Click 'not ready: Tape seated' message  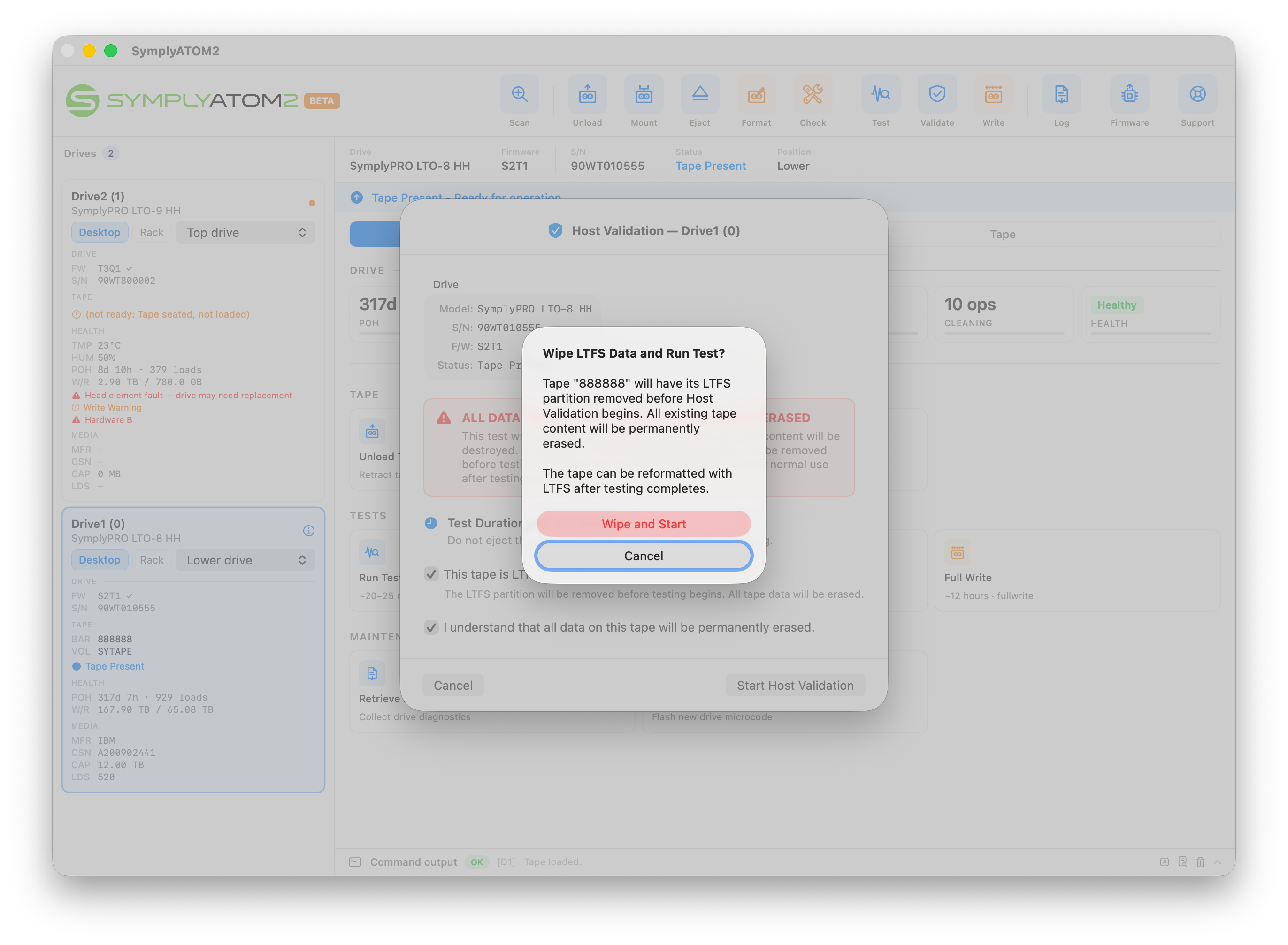(167, 314)
